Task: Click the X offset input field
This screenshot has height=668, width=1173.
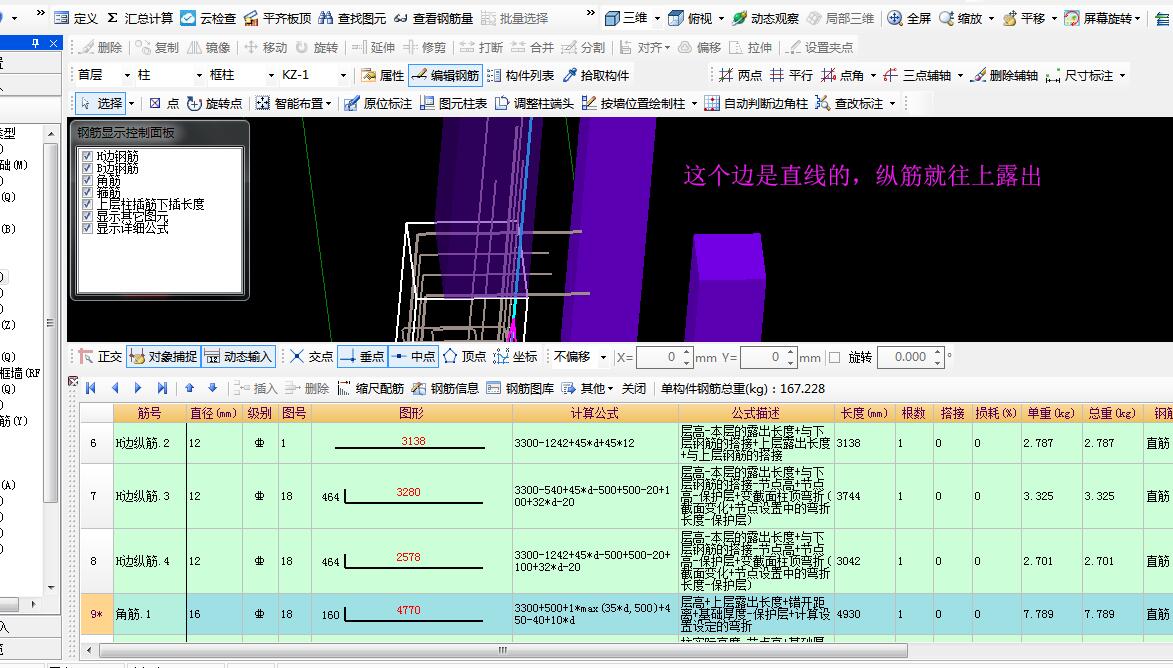Action: tap(664, 358)
